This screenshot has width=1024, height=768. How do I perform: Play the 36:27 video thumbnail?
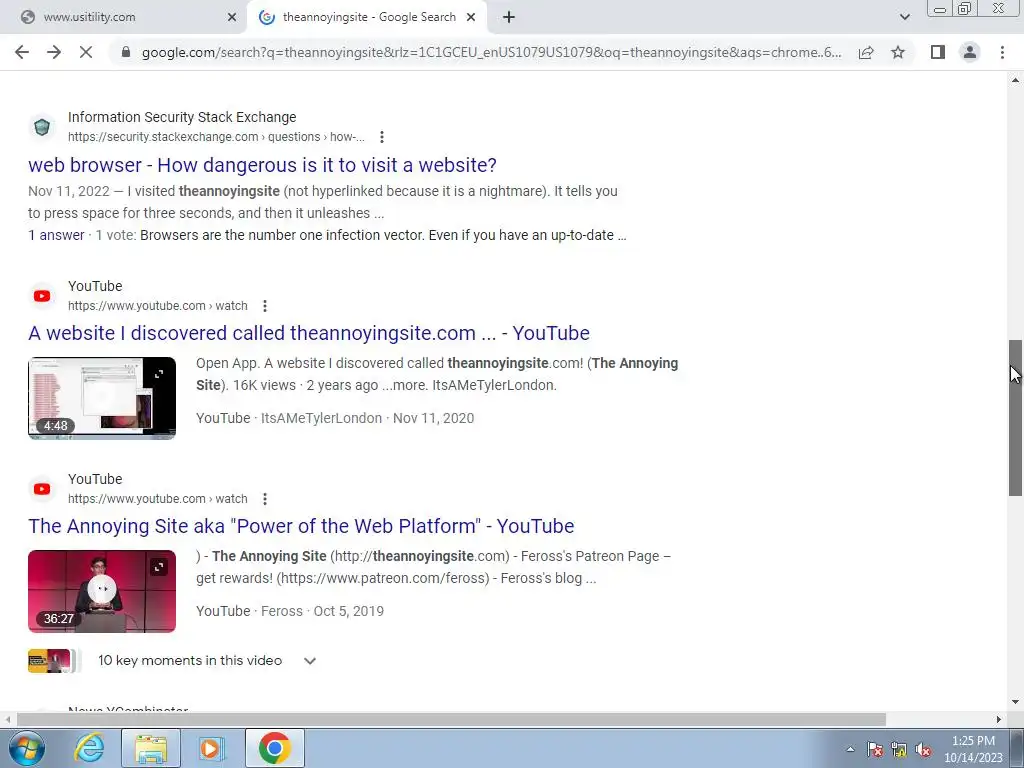pos(102,591)
